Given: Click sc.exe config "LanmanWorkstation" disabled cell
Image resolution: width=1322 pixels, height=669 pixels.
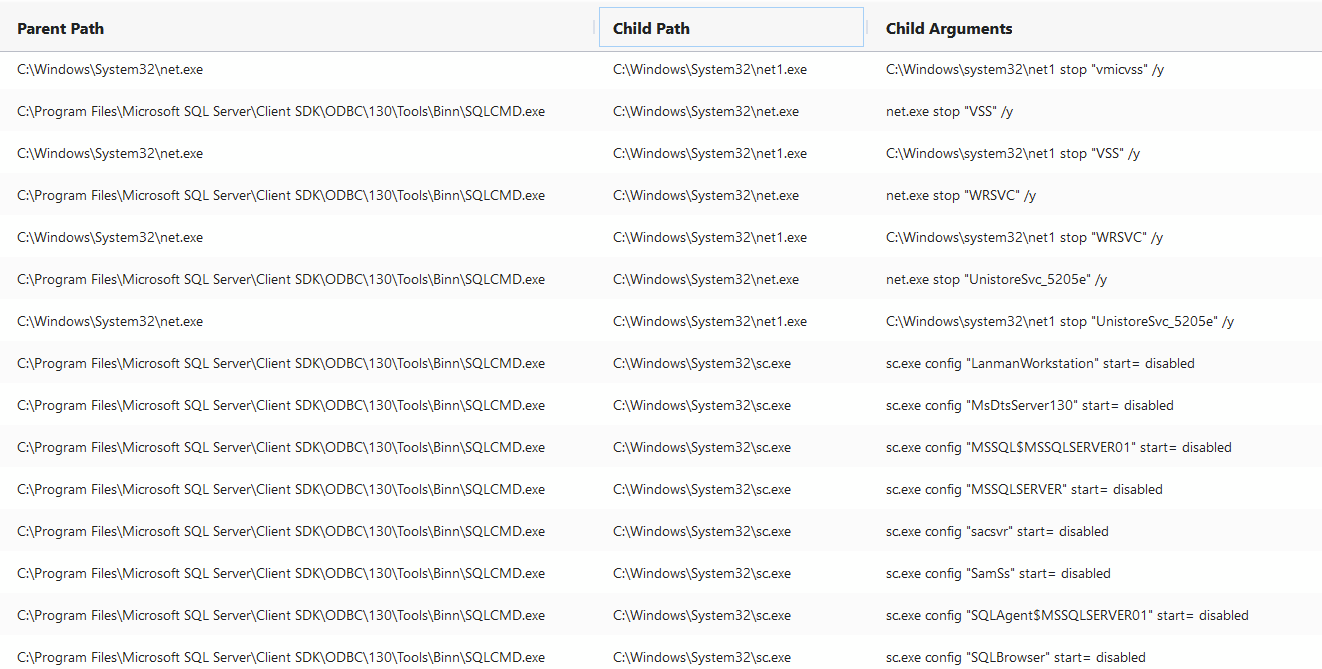Looking at the screenshot, I should coord(1040,364).
